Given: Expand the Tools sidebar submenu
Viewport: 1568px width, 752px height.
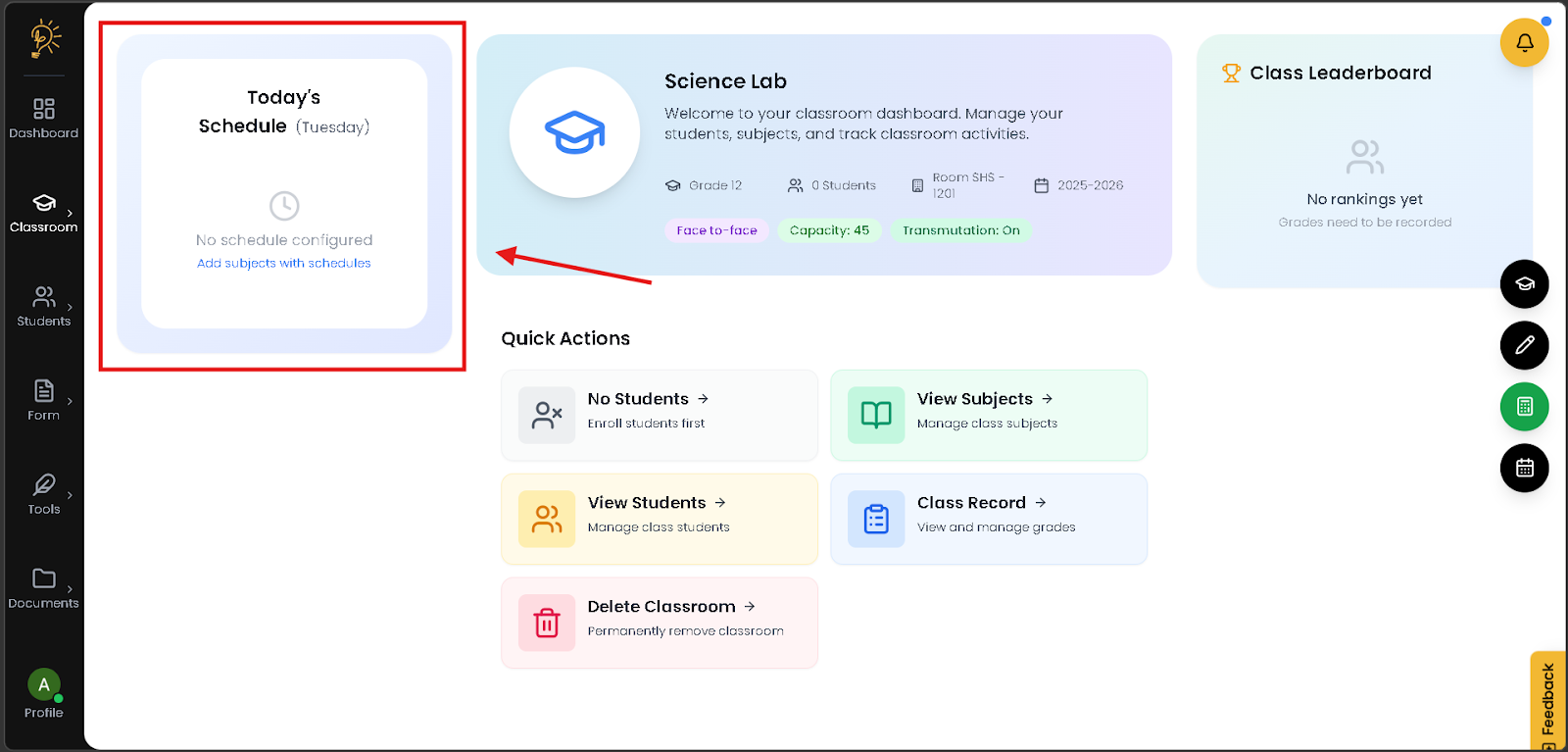Looking at the screenshot, I should point(70,495).
